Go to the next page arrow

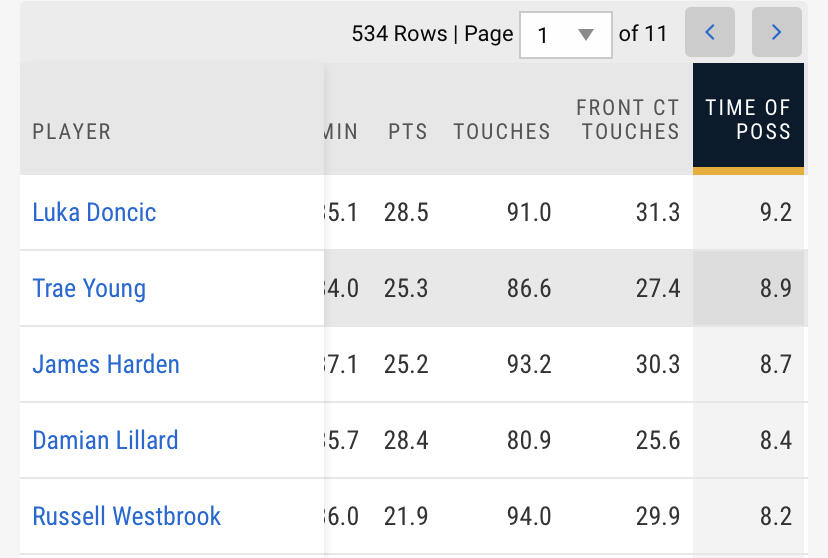tap(776, 32)
